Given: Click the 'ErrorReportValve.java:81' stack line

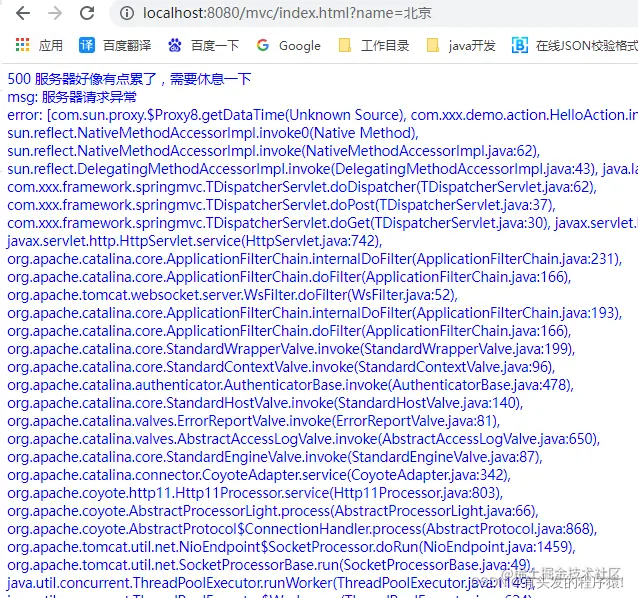Looking at the screenshot, I should 253,421.
